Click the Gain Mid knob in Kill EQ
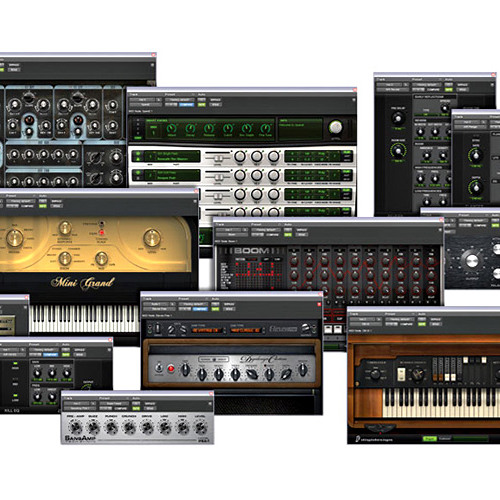This screenshot has height=500, width=500. coord(52,373)
